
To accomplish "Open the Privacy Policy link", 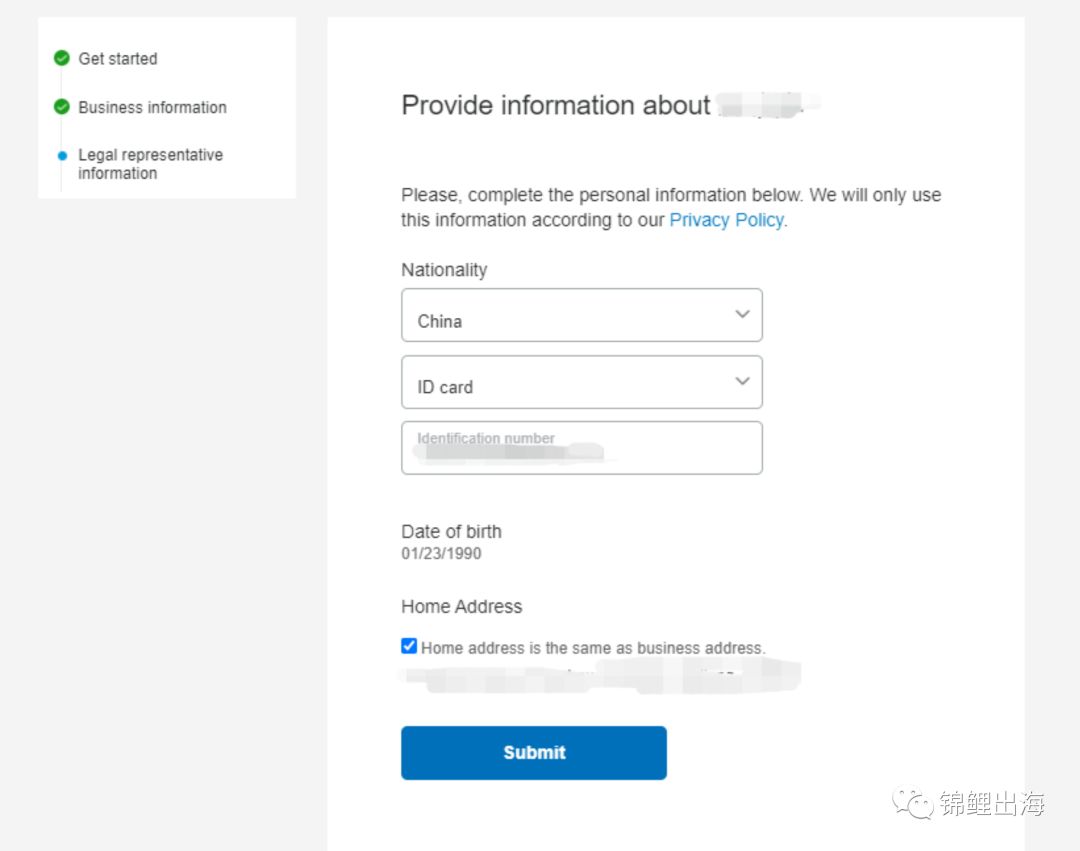I will pos(726,220).
